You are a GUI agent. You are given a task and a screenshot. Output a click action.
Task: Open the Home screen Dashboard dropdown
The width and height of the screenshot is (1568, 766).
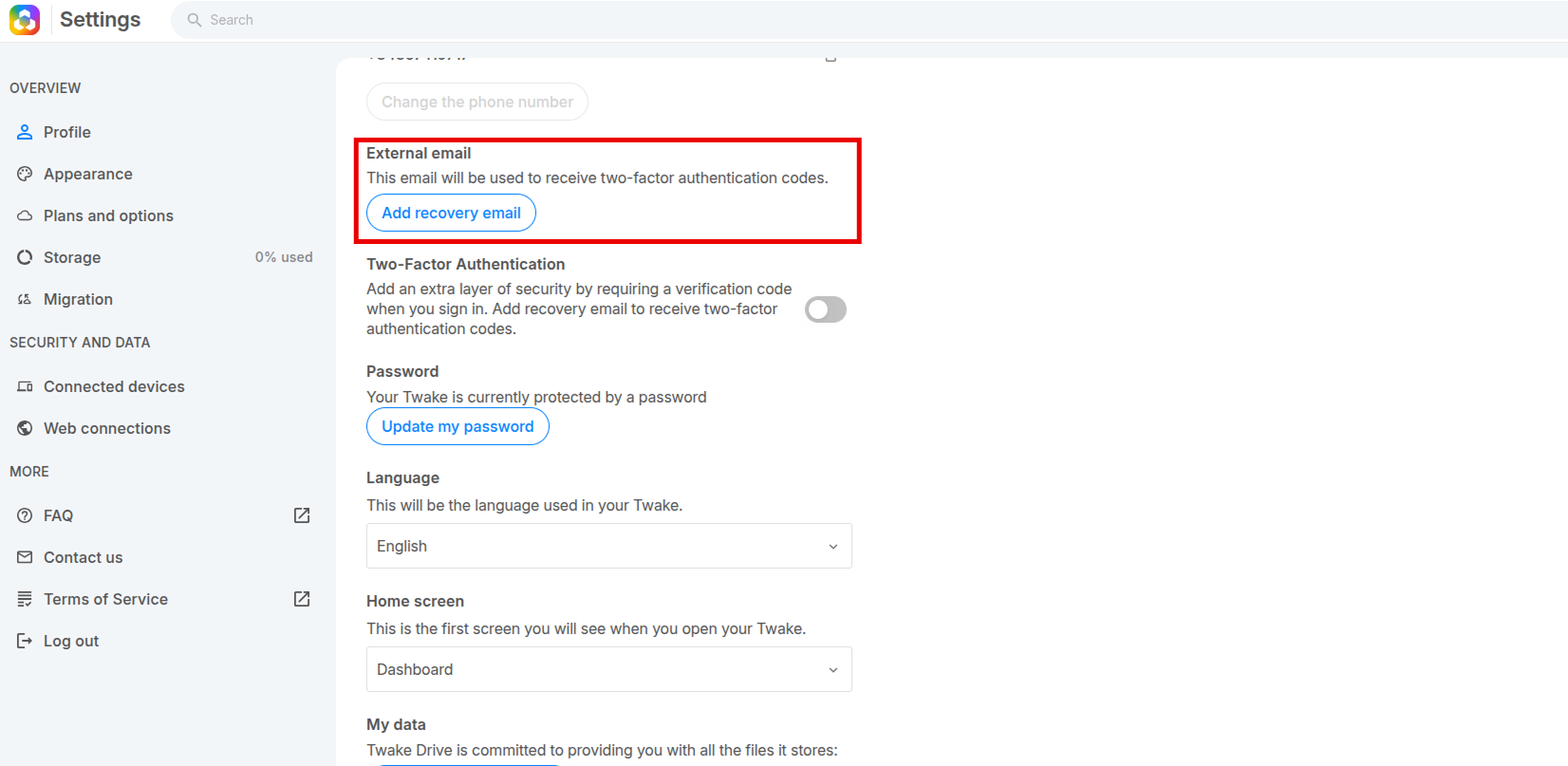coord(609,669)
